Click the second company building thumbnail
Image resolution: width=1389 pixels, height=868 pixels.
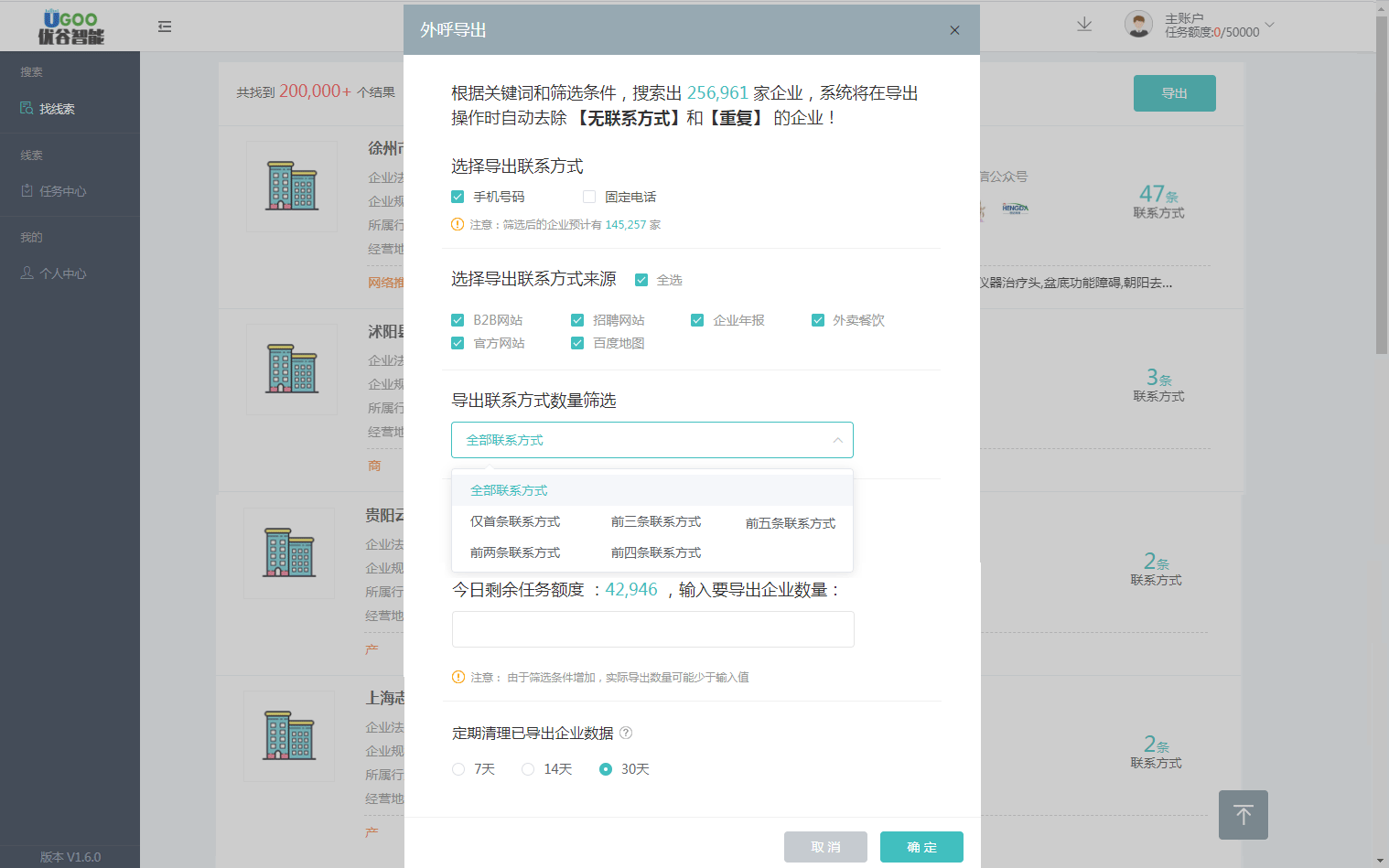pos(292,370)
